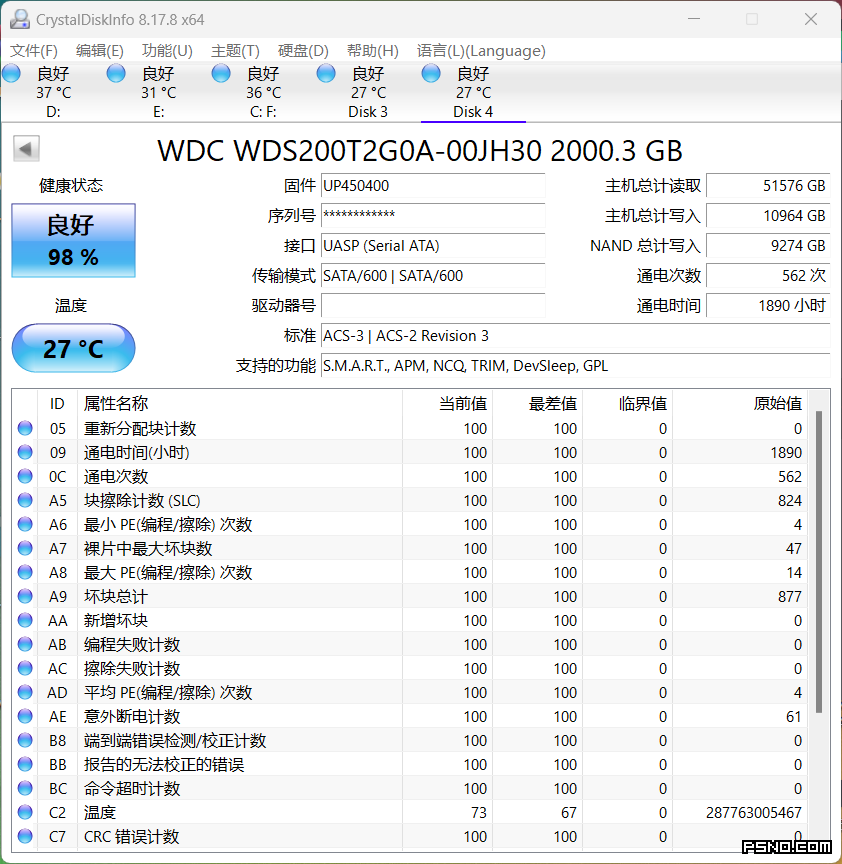This screenshot has height=864, width=842.
Task: Open the 文件(F) menu
Action: pos(34,51)
